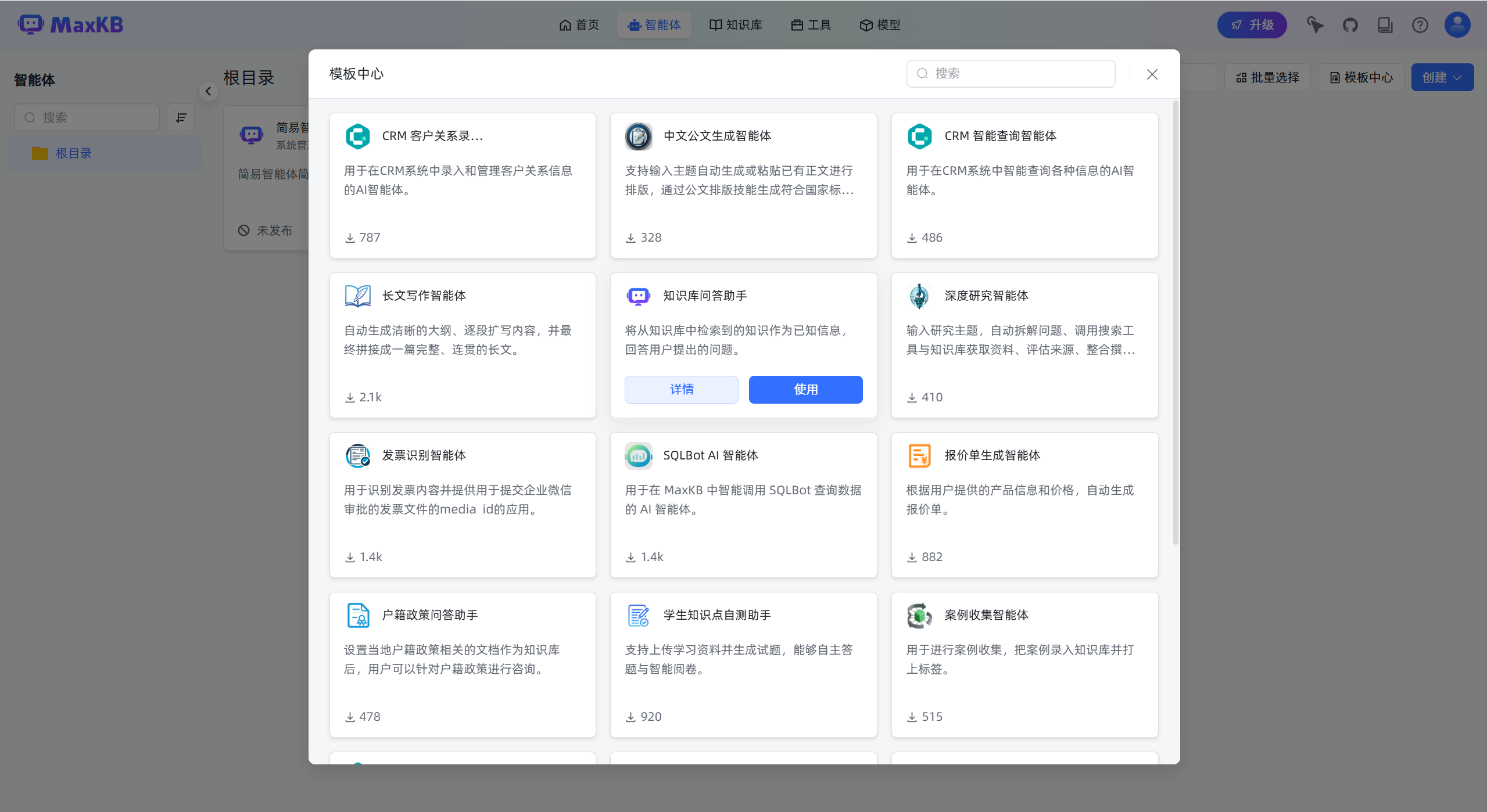Click the 简易智能体 robot icon in background
1487x812 pixels.
pos(252,135)
